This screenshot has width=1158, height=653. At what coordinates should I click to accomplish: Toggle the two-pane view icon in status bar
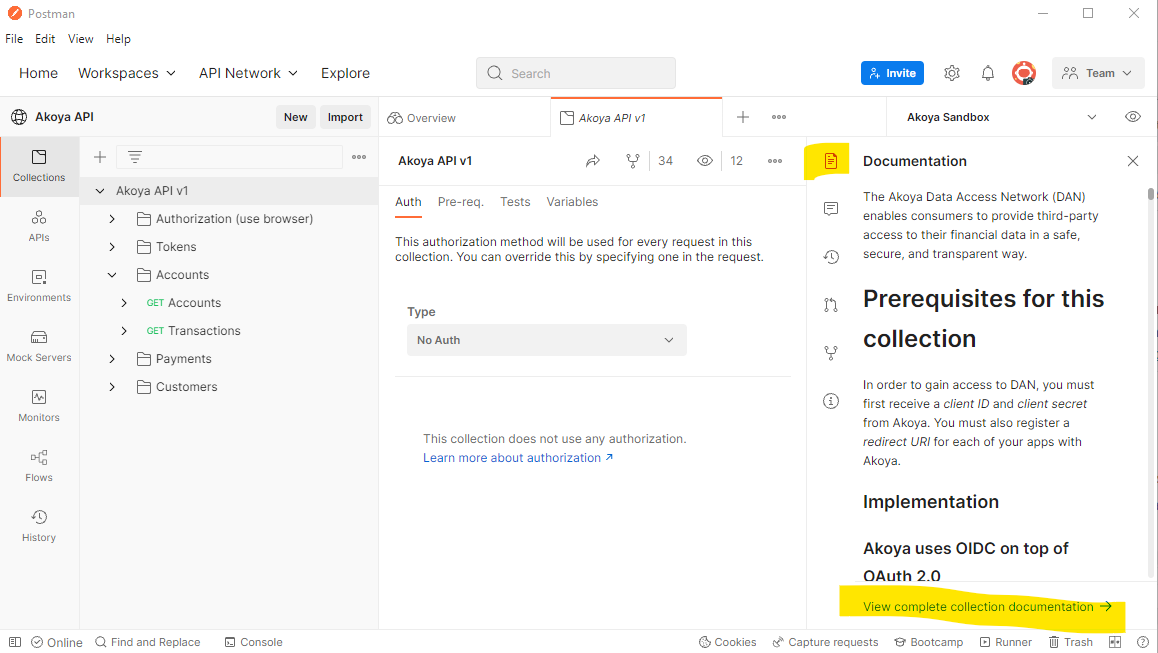coord(1115,642)
